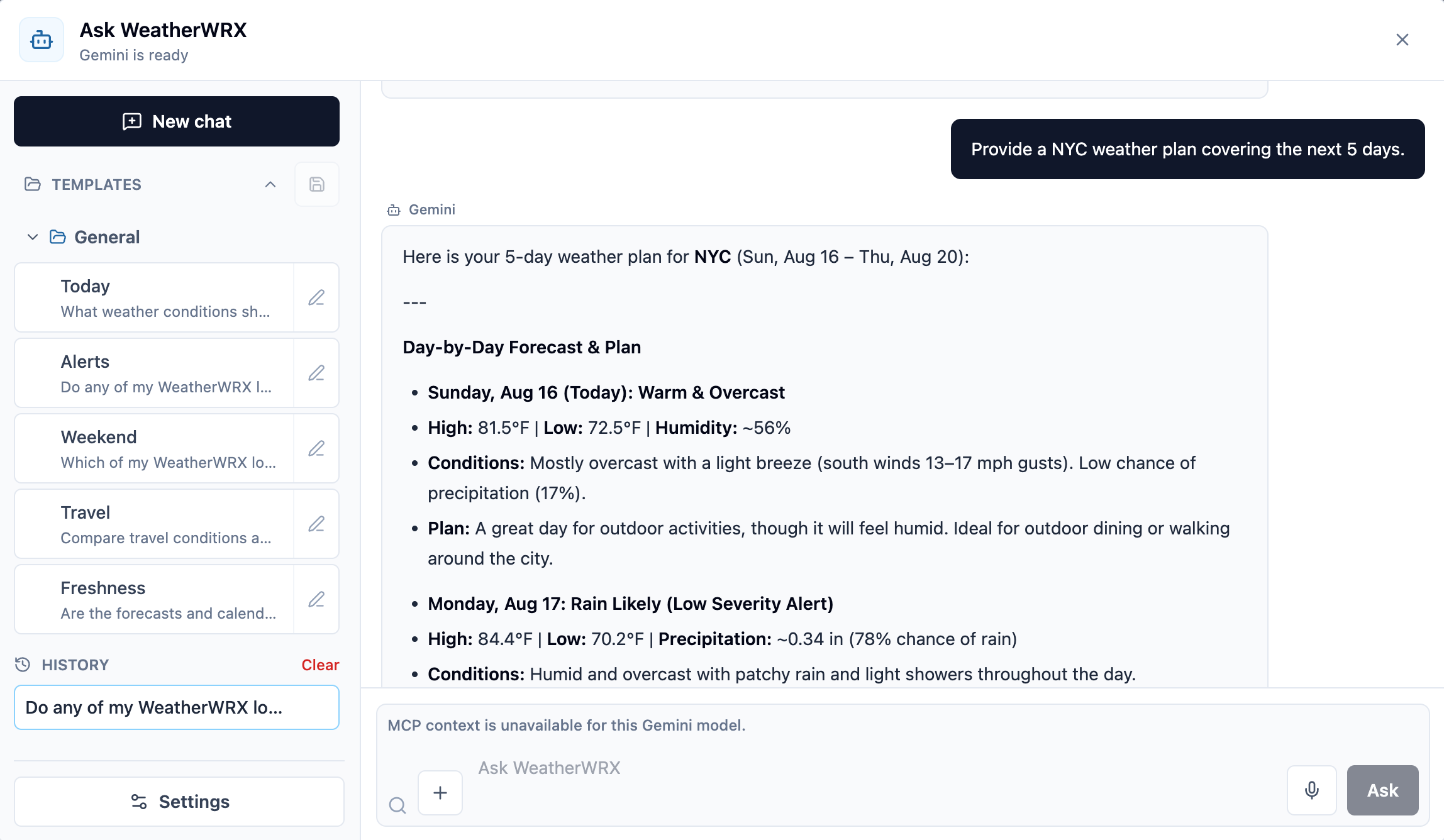Activate the microphone voice input
The image size is (1444, 840).
[1312, 790]
